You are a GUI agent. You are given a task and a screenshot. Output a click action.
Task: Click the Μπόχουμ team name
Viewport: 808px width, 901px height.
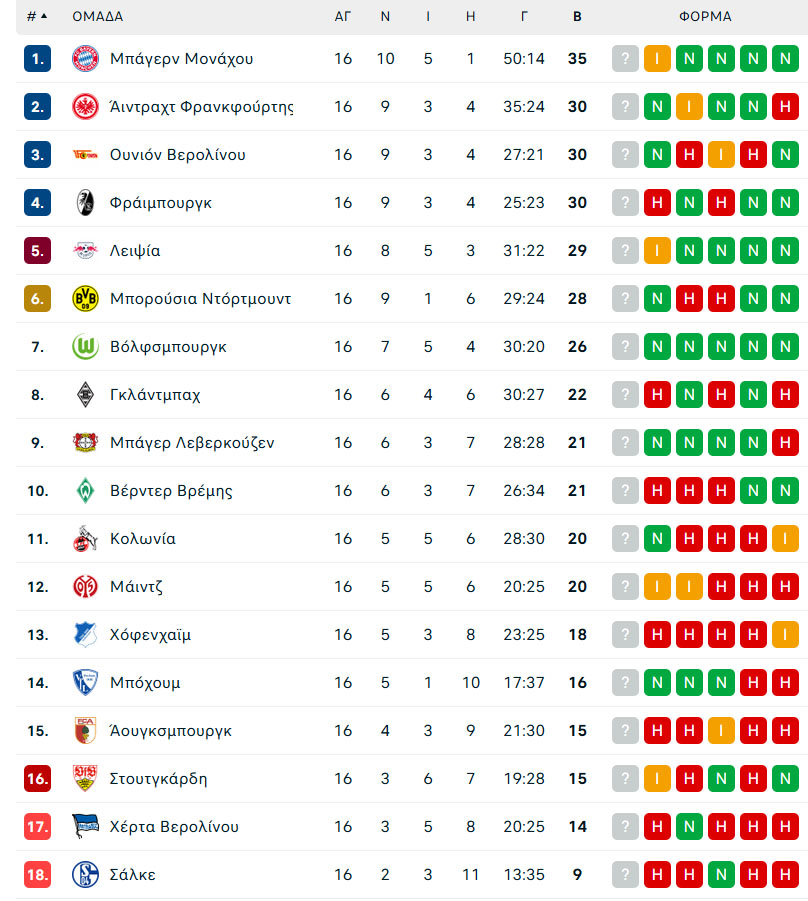[145, 683]
